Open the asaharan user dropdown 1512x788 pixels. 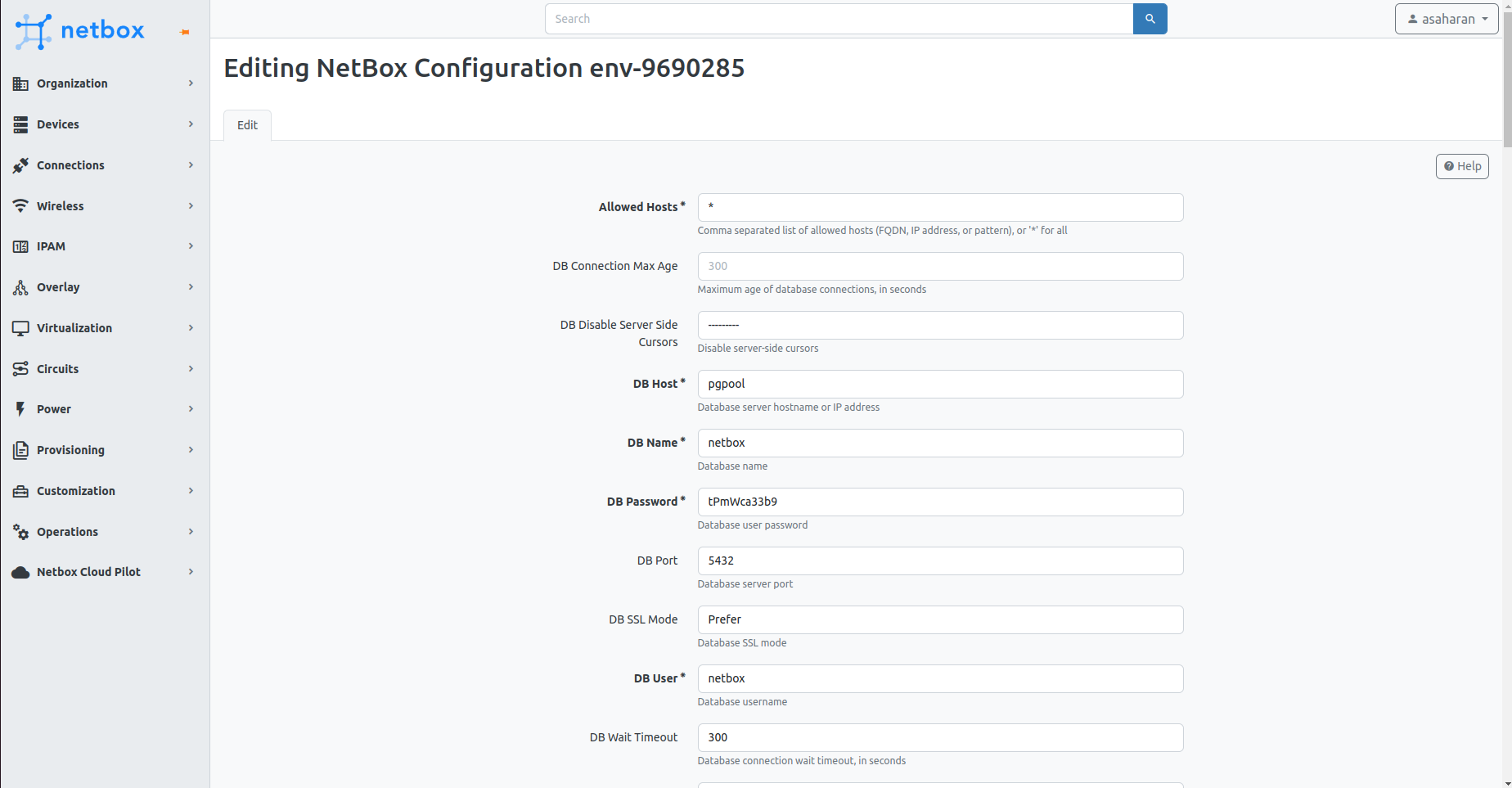pos(1447,19)
